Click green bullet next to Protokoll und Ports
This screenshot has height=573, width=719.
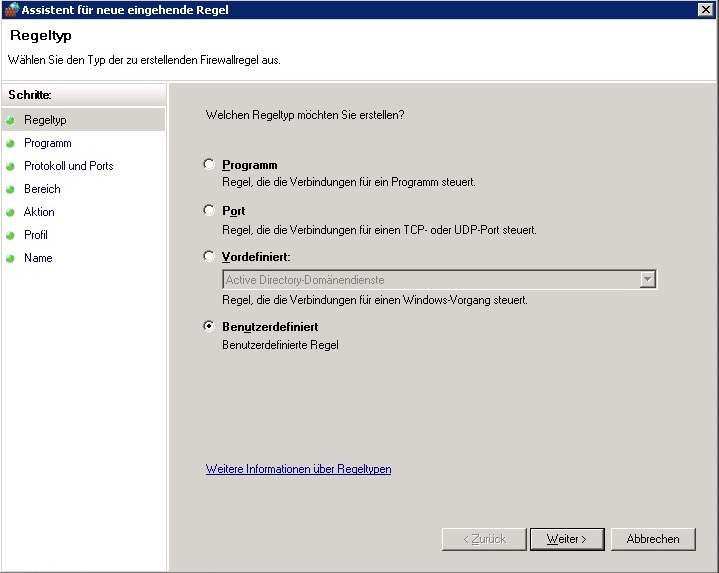click(11, 166)
